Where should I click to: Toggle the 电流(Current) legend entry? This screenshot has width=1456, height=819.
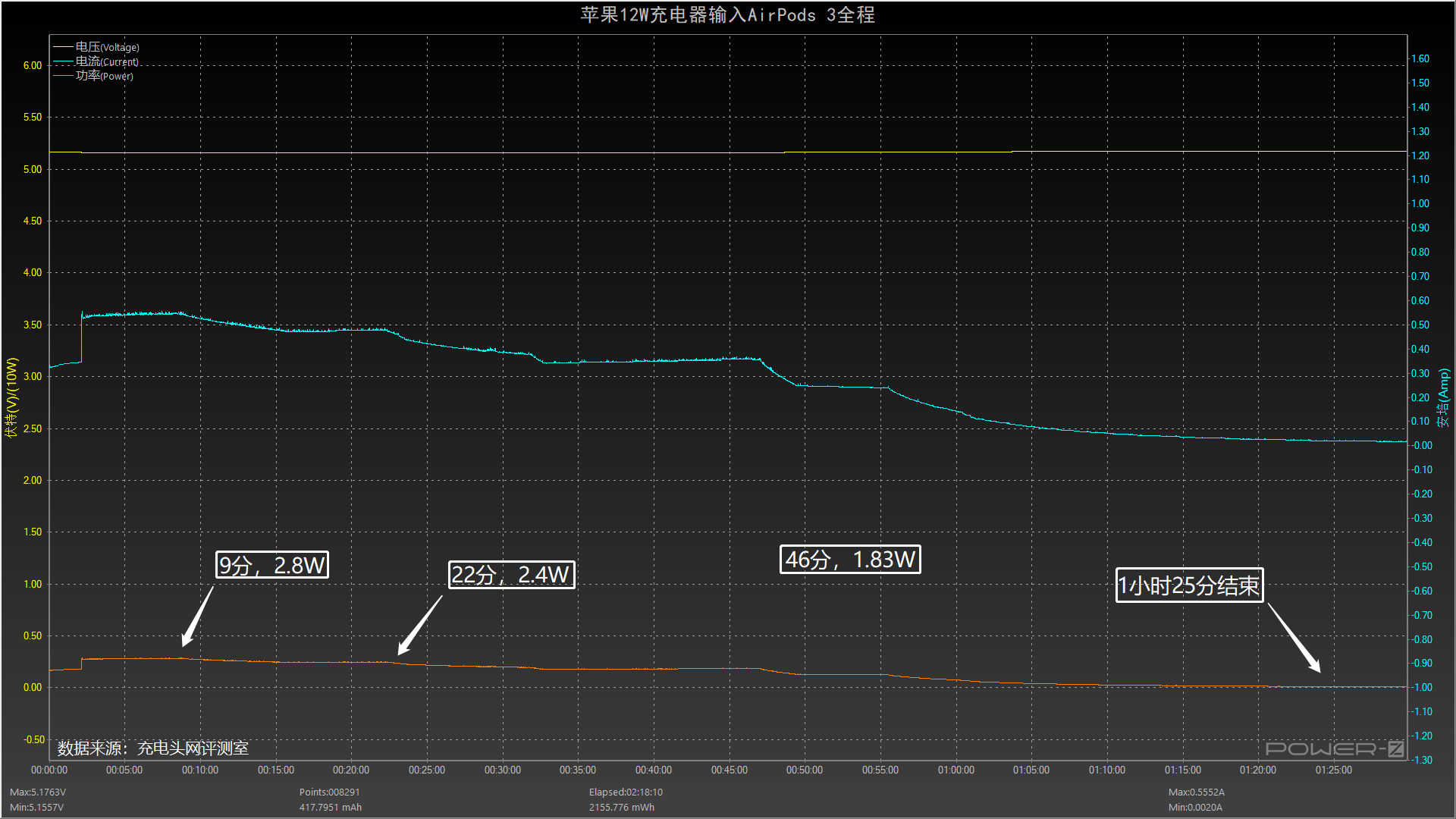pyautogui.click(x=106, y=61)
